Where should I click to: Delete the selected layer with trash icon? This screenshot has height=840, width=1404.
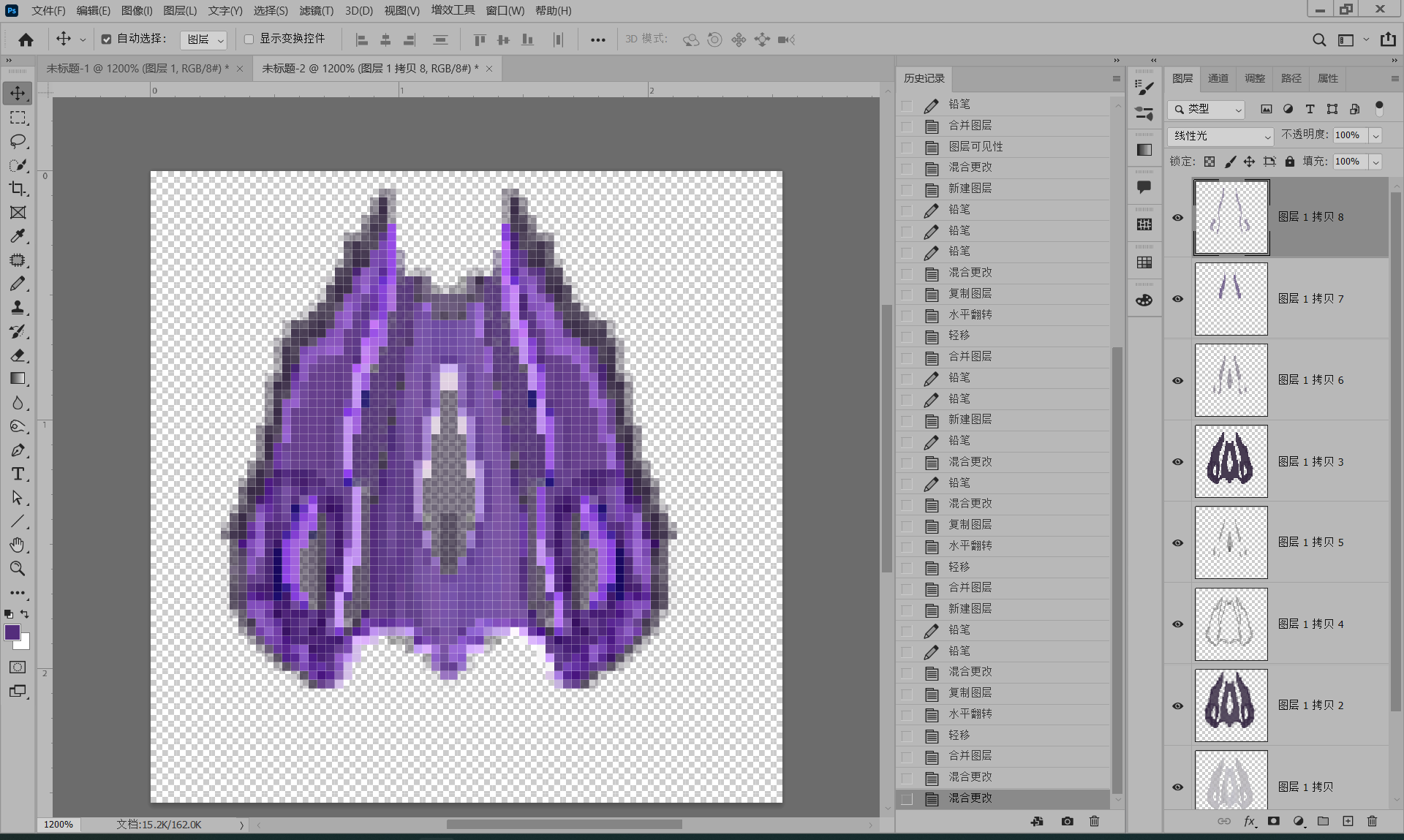(1372, 821)
